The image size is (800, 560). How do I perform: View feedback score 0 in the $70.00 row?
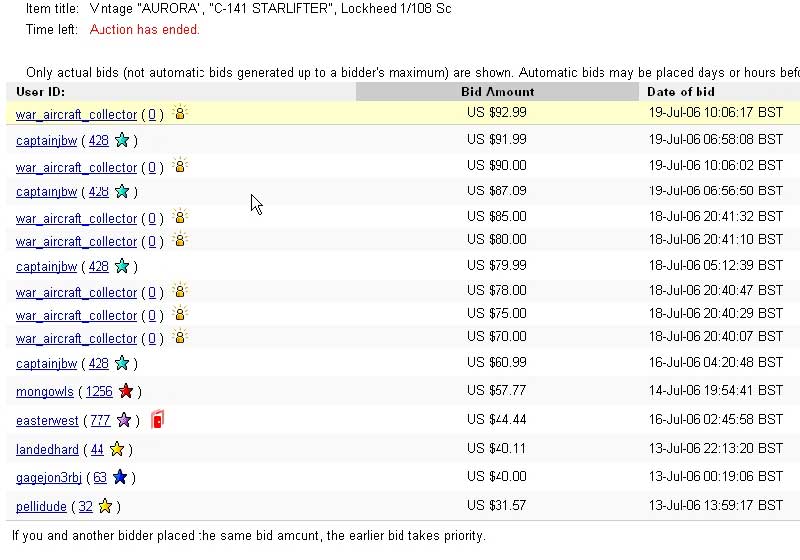[152, 339]
